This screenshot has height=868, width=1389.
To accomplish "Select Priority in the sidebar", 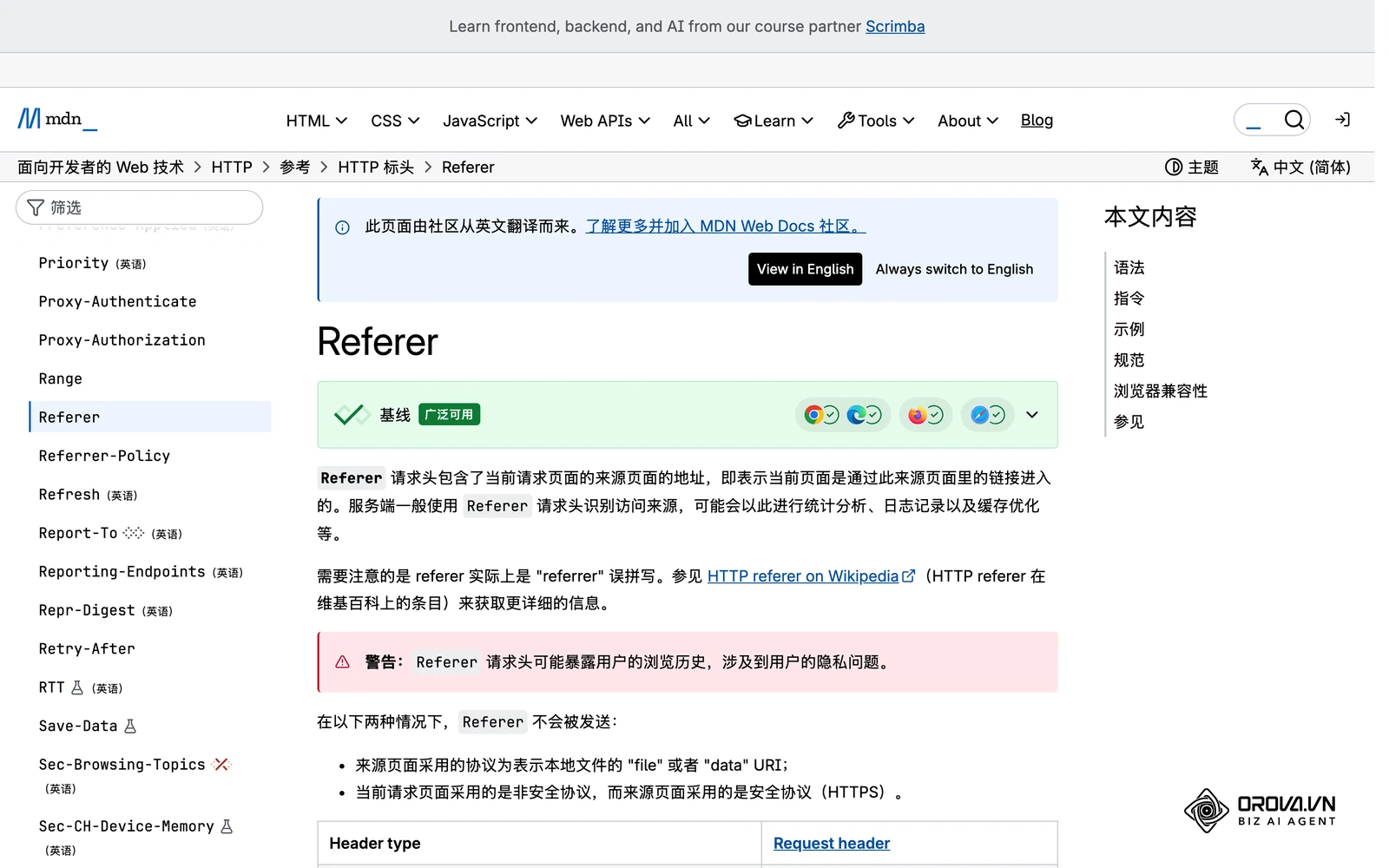I will coord(74,263).
